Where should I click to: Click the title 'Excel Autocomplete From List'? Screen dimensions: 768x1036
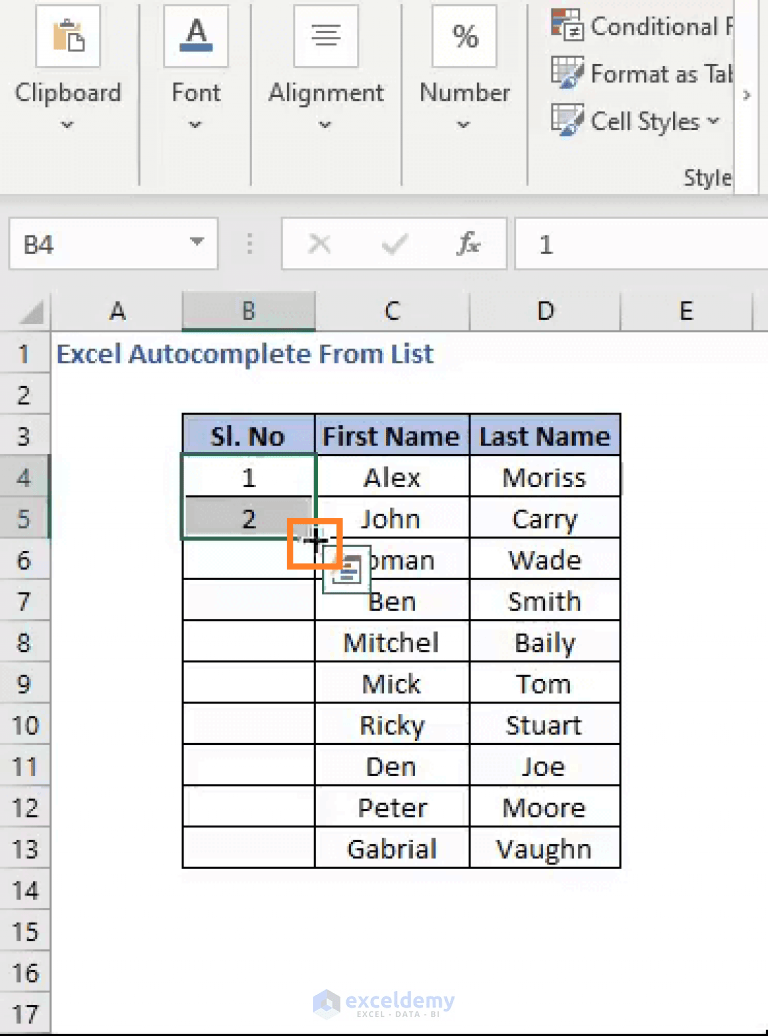pos(245,354)
